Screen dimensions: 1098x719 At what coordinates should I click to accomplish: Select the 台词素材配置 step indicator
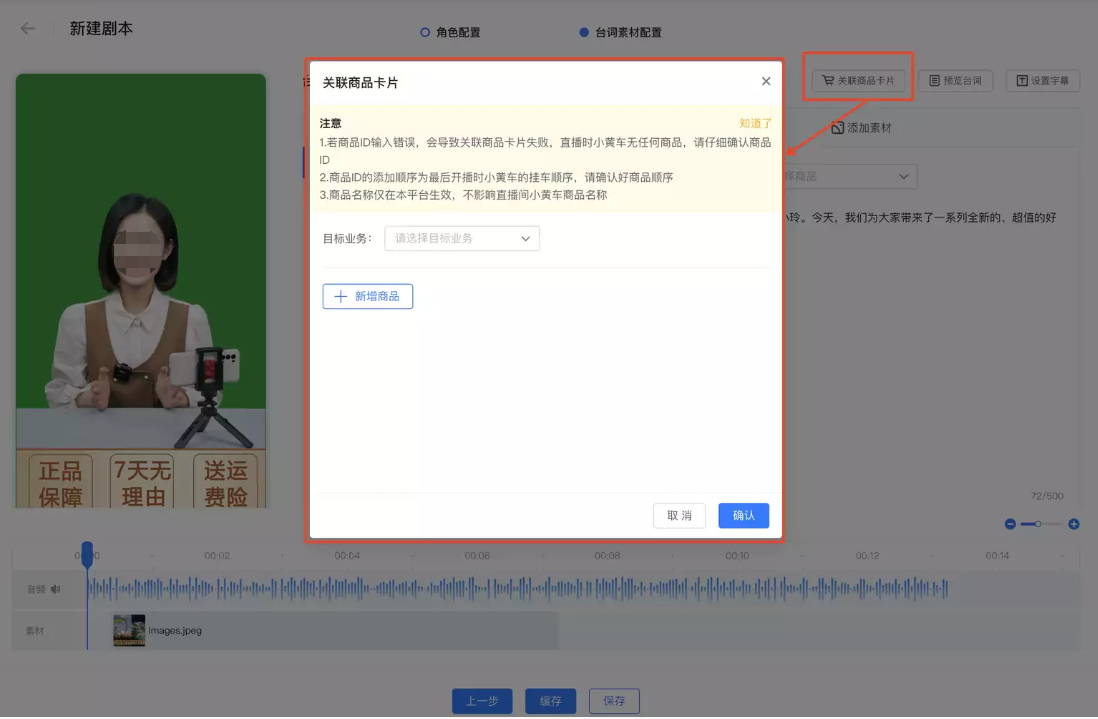point(620,32)
